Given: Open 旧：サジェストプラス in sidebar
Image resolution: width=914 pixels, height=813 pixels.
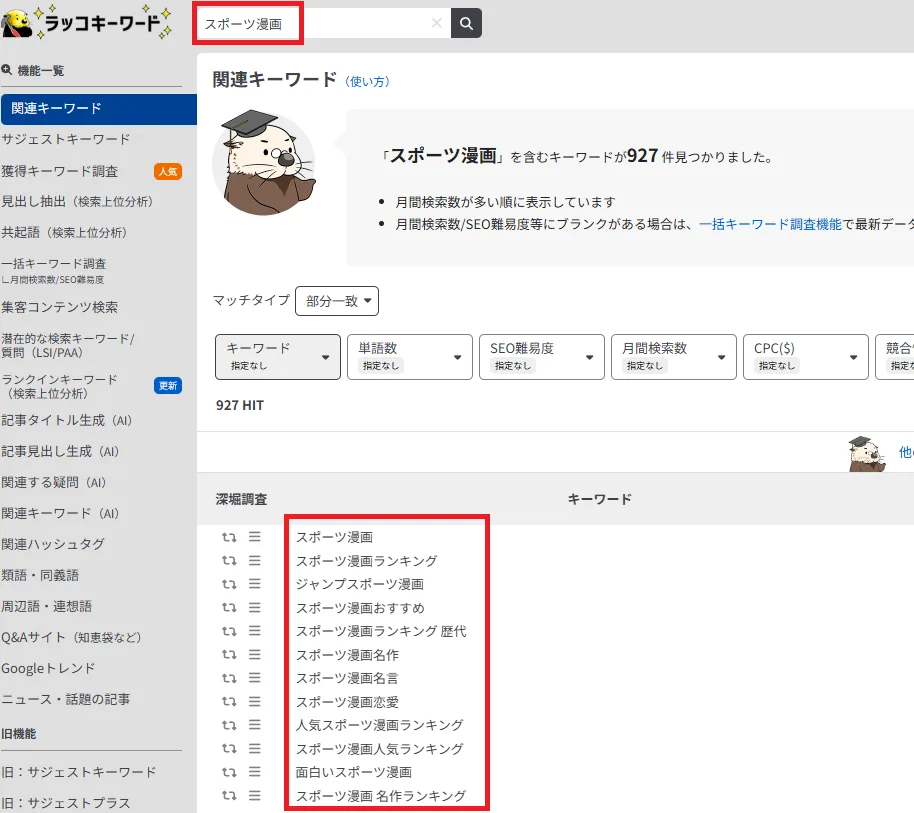Looking at the screenshot, I should click(66, 803).
